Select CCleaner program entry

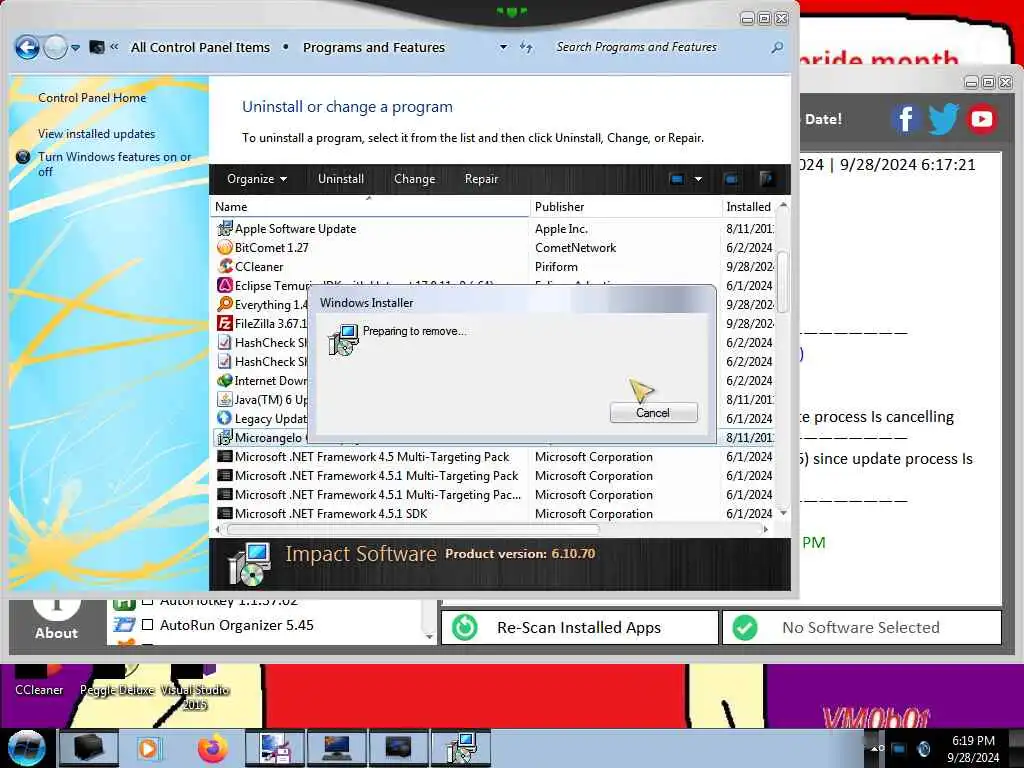(494, 266)
